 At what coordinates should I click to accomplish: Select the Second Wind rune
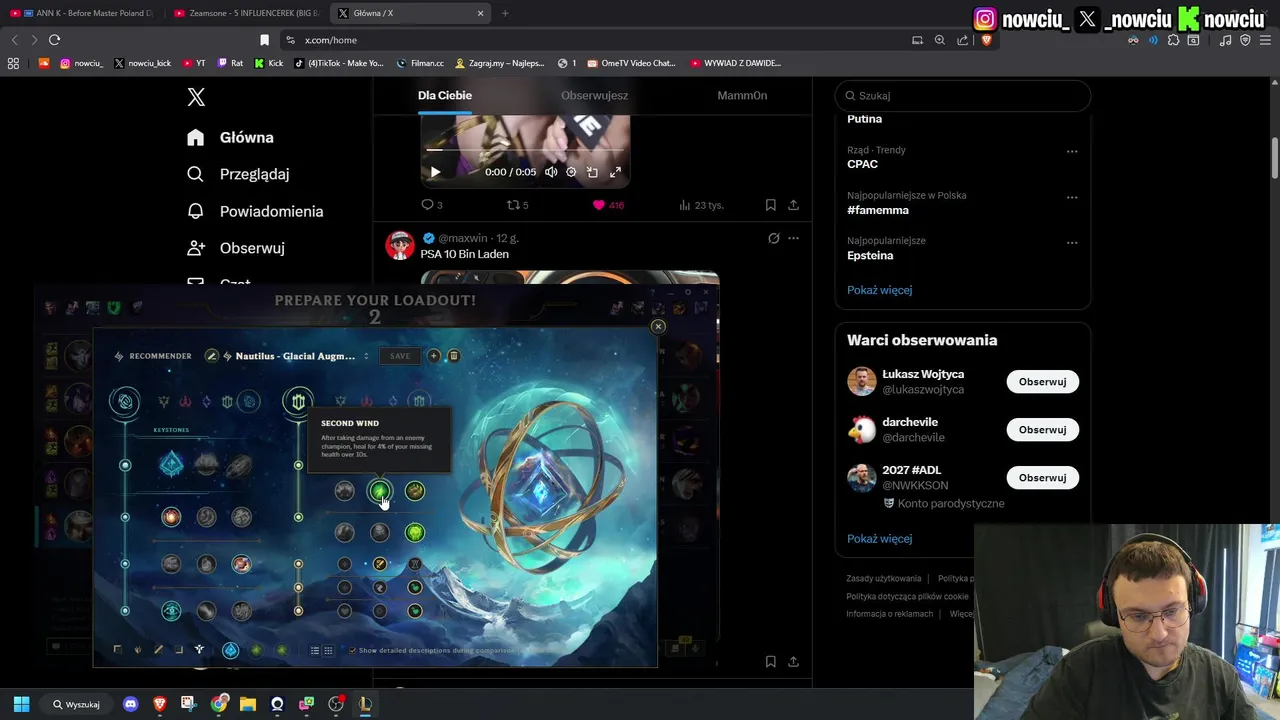[x=379, y=490]
